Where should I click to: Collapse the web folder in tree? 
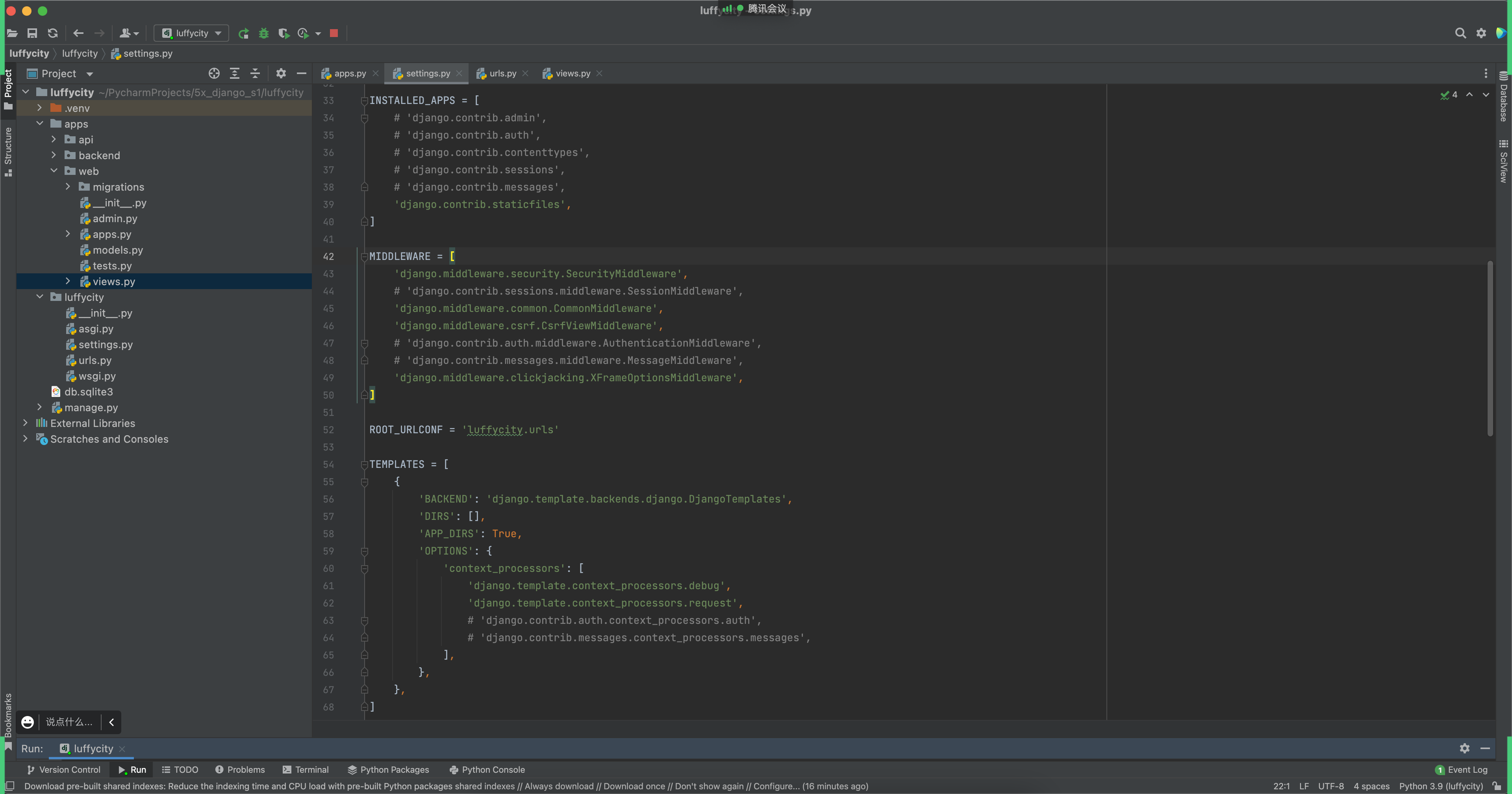[x=54, y=171]
